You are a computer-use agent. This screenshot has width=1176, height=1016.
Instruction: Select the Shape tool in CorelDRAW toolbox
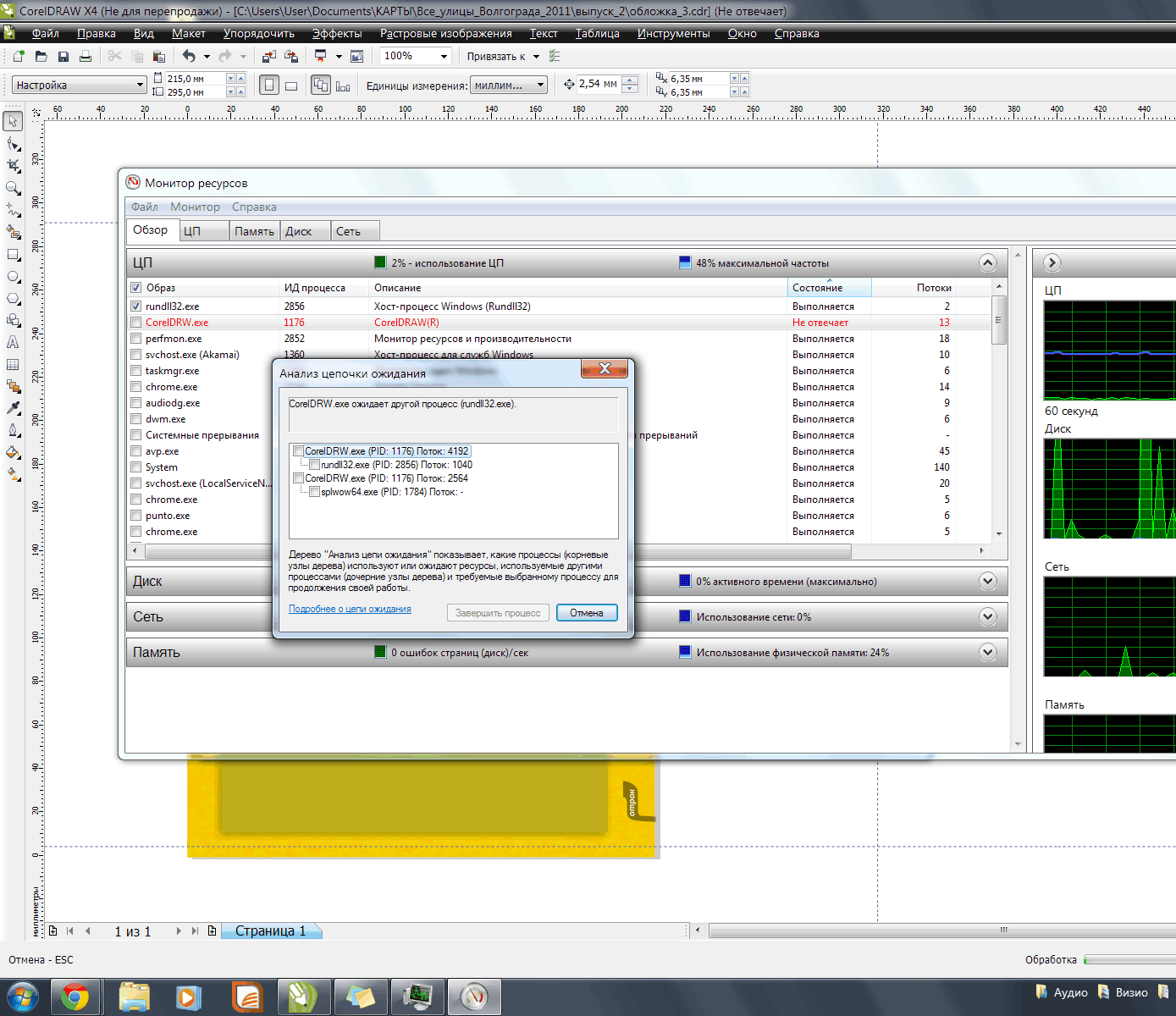(x=13, y=143)
